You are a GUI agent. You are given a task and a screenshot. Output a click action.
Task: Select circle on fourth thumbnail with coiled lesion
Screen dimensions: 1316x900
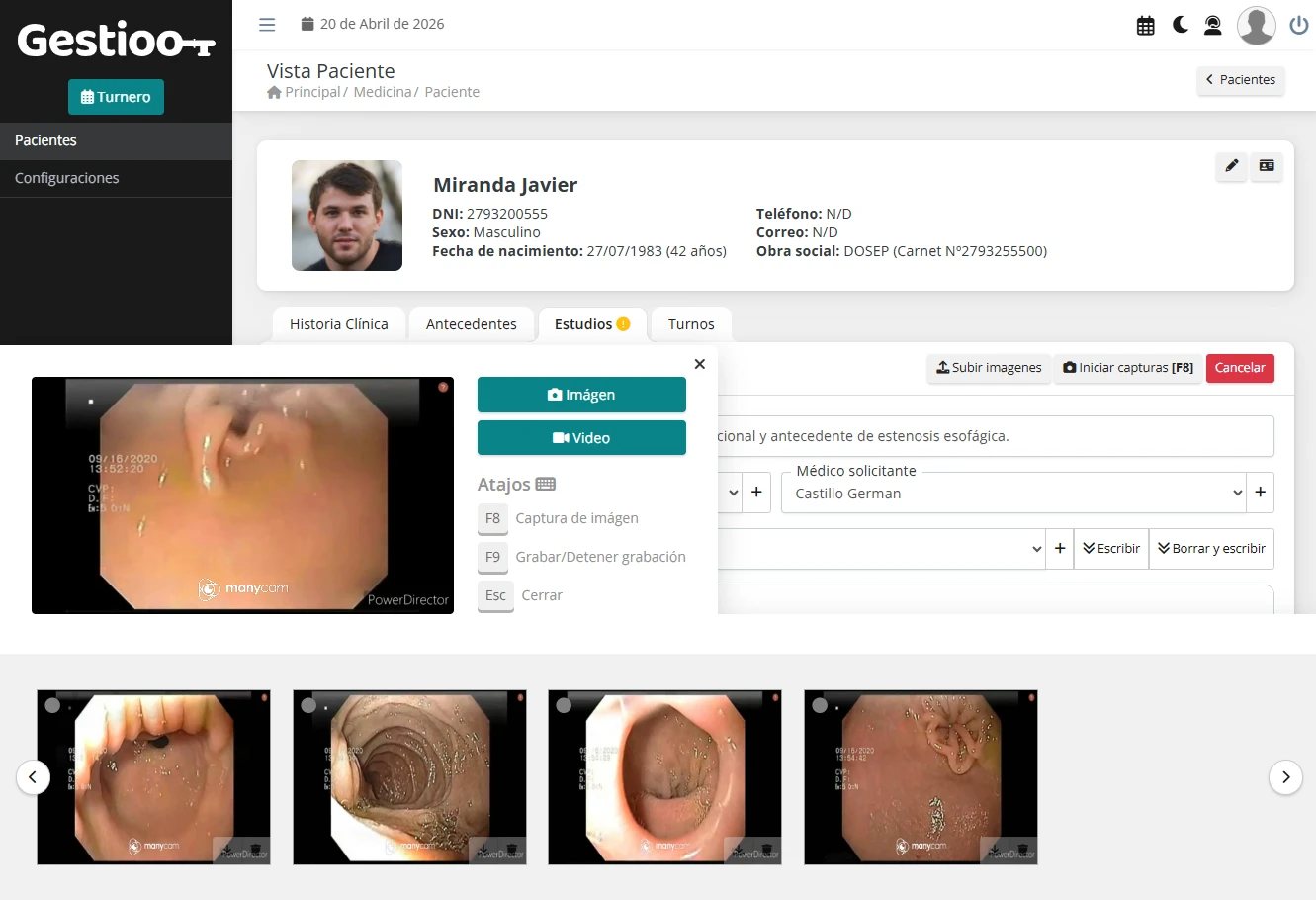pyautogui.click(x=820, y=705)
